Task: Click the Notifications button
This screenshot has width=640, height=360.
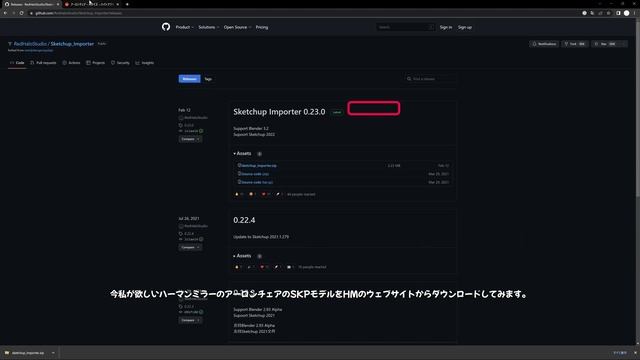Action: point(544,44)
